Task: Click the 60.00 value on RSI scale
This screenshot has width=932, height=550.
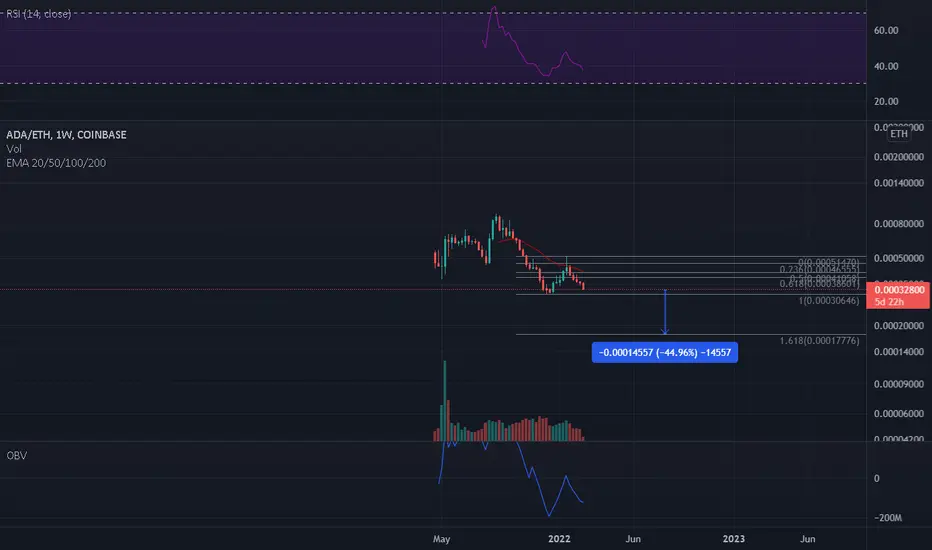Action: tap(886, 30)
